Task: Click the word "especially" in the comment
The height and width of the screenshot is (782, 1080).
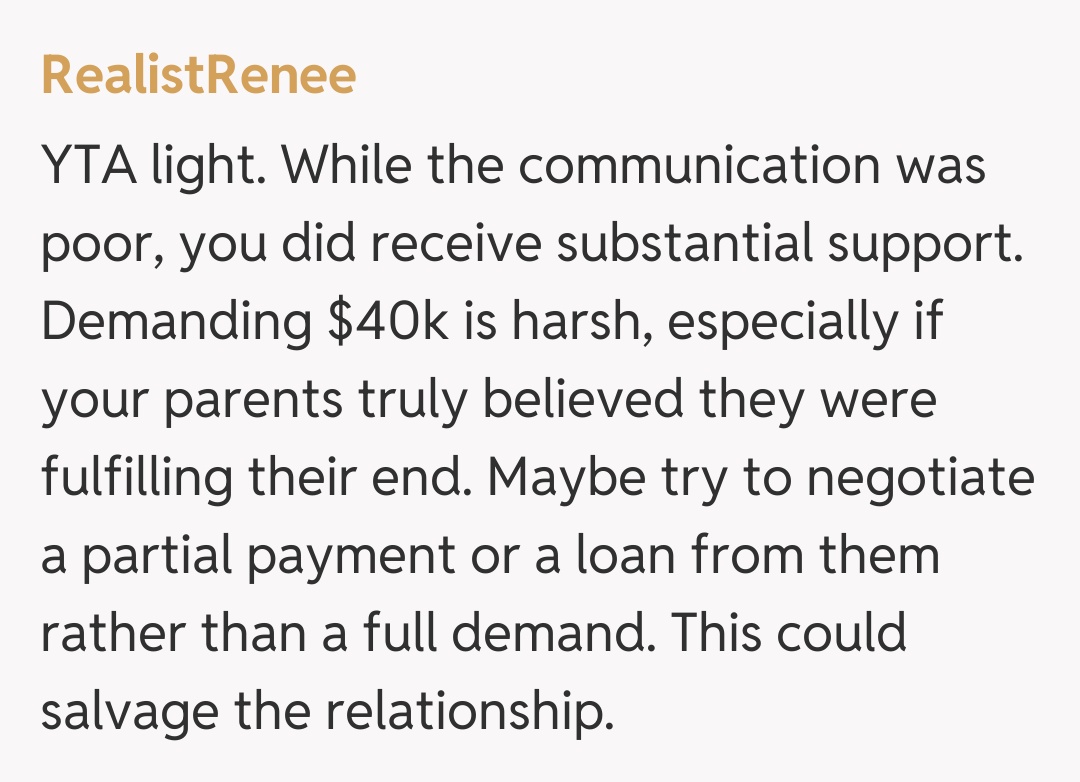Action: [x=782, y=323]
